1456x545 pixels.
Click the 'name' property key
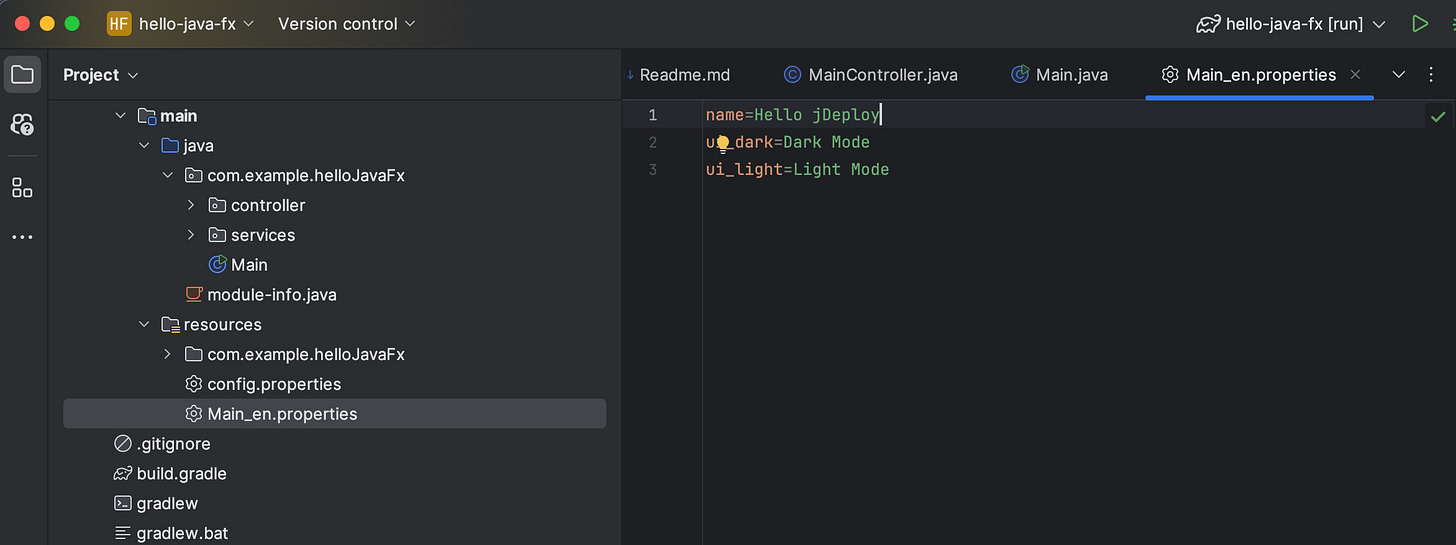point(725,116)
